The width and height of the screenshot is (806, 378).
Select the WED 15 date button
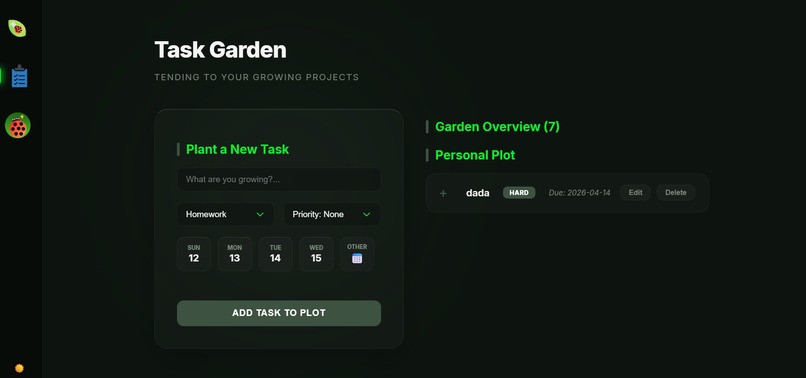pyautogui.click(x=316, y=254)
